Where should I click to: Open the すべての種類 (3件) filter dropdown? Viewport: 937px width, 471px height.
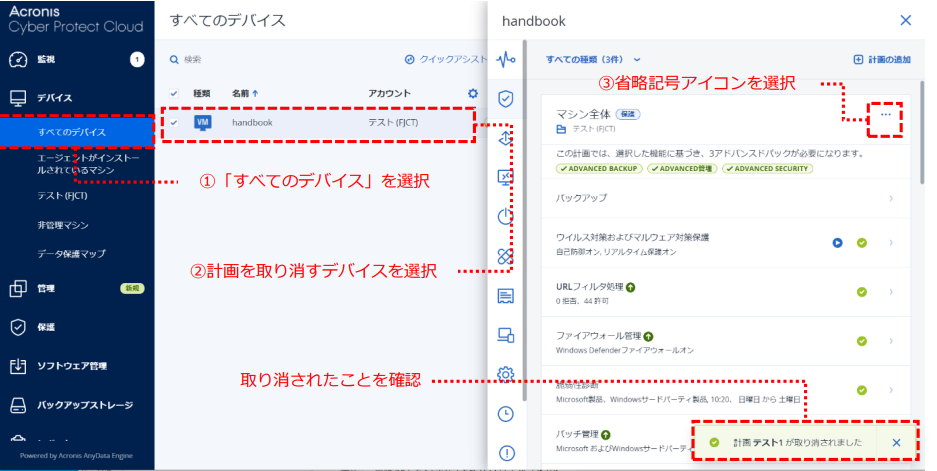point(593,59)
